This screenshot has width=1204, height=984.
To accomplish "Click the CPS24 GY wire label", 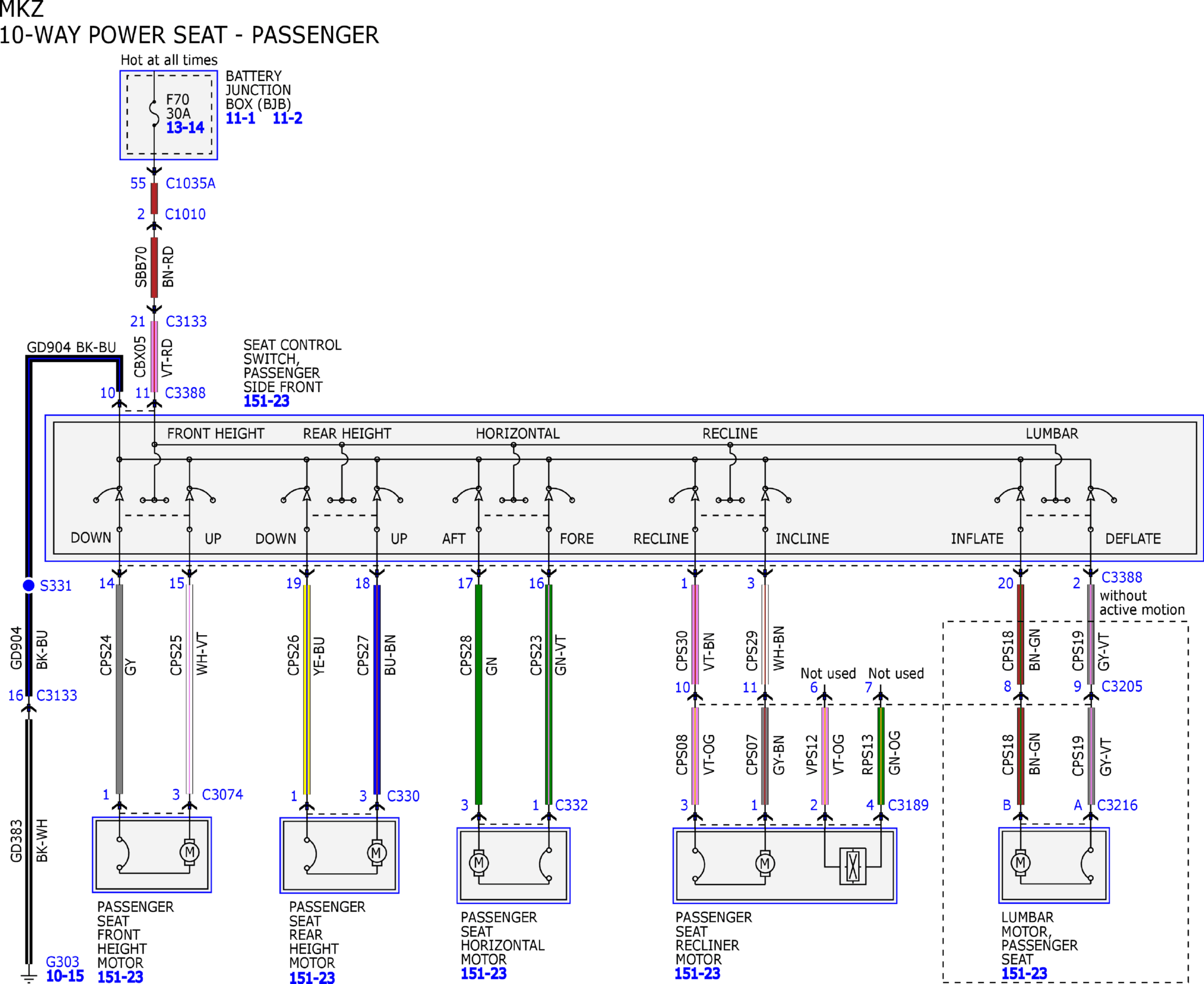I will (118, 655).
